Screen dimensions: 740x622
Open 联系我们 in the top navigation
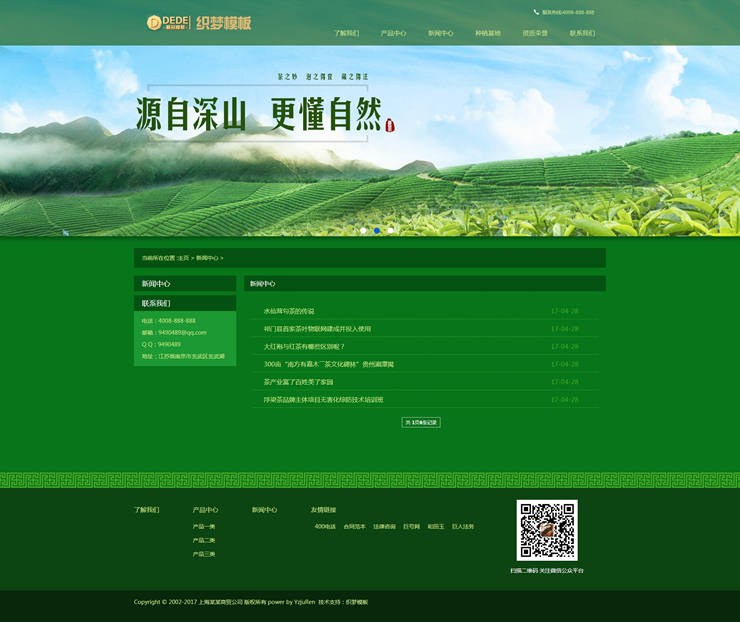[582, 33]
